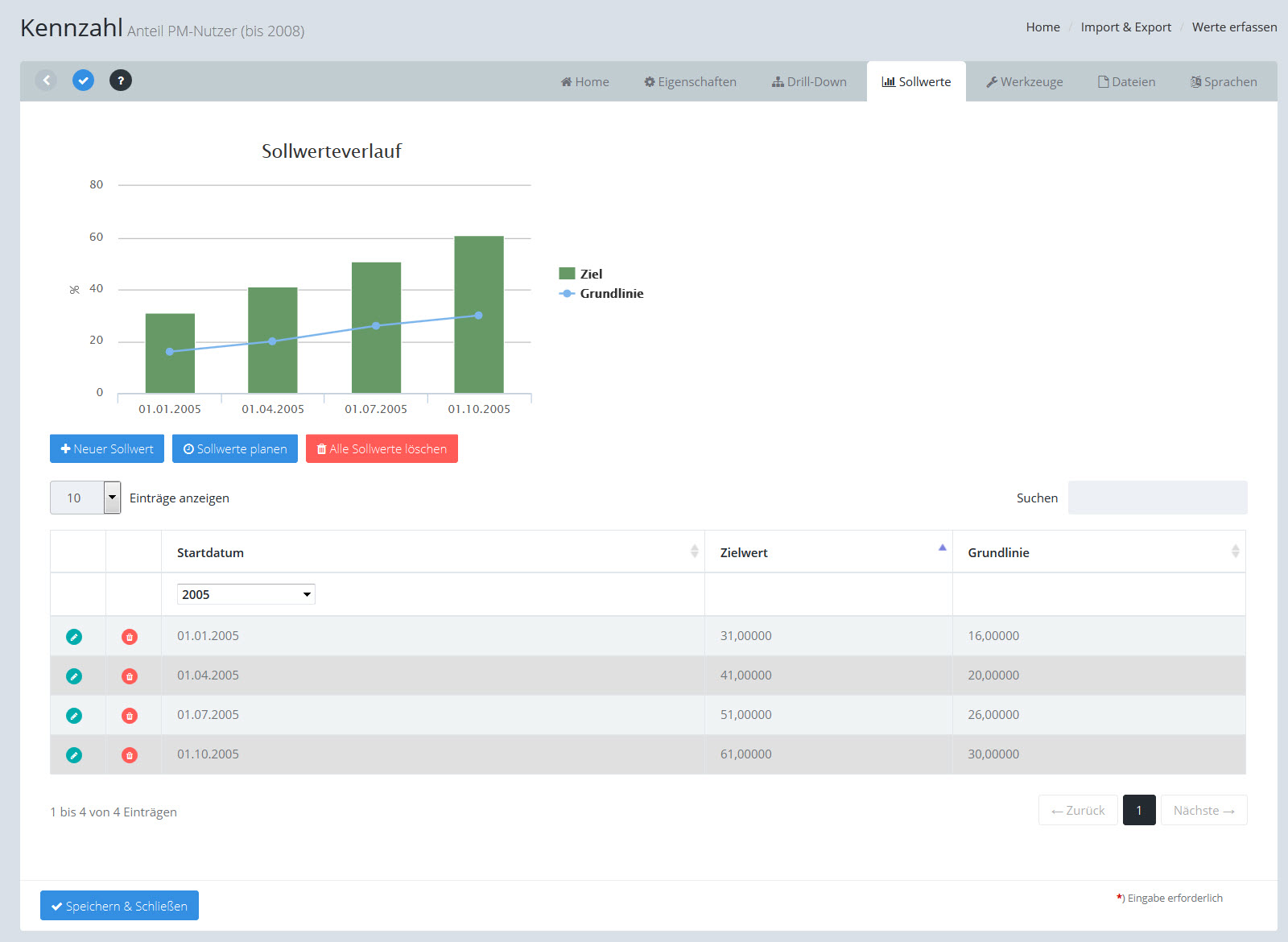Image resolution: width=1288 pixels, height=942 pixels.
Task: Click the blue checkmark confirm icon
Action: click(x=83, y=81)
